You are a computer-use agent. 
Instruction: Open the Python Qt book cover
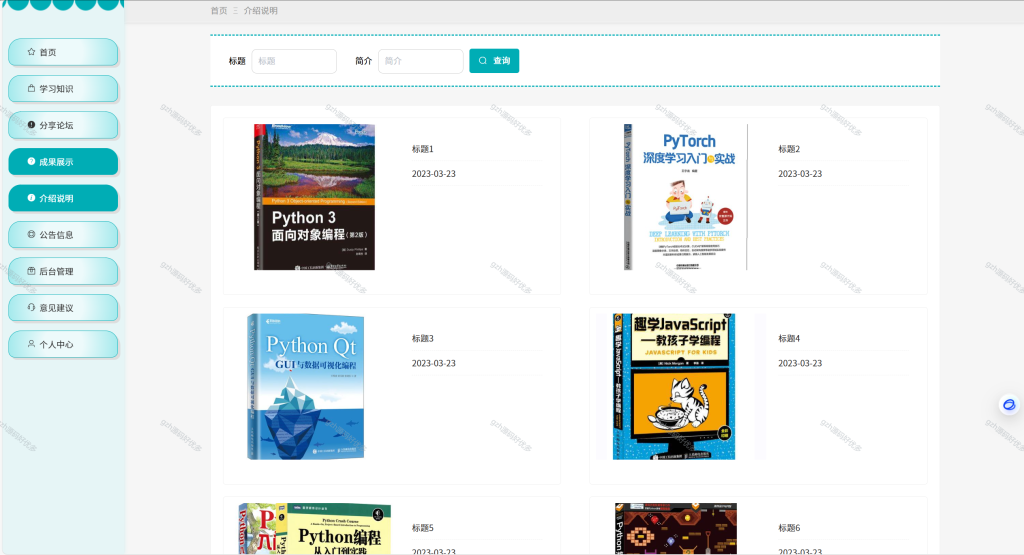pos(306,387)
